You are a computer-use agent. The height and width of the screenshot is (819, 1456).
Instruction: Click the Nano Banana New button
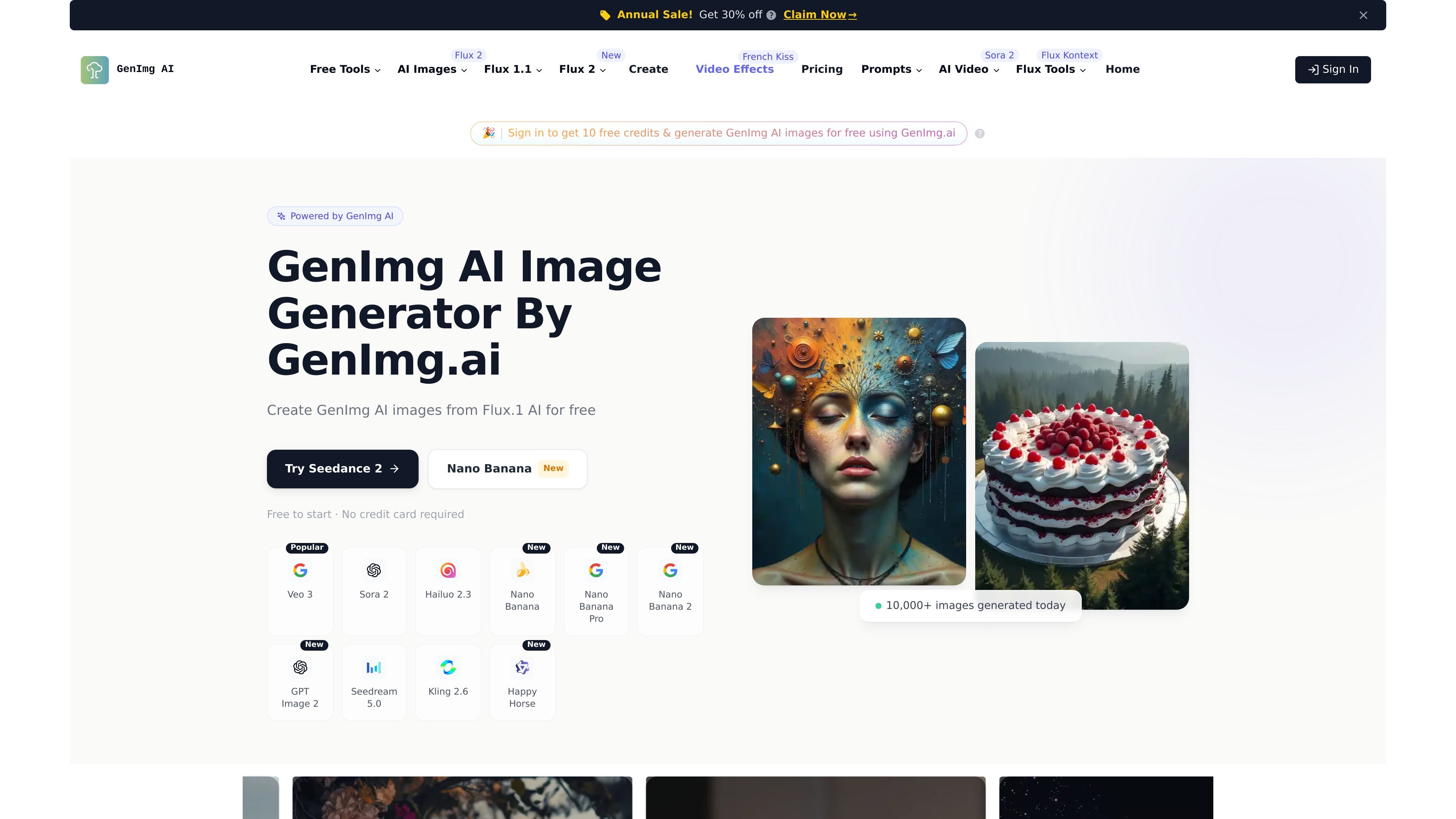click(x=508, y=469)
